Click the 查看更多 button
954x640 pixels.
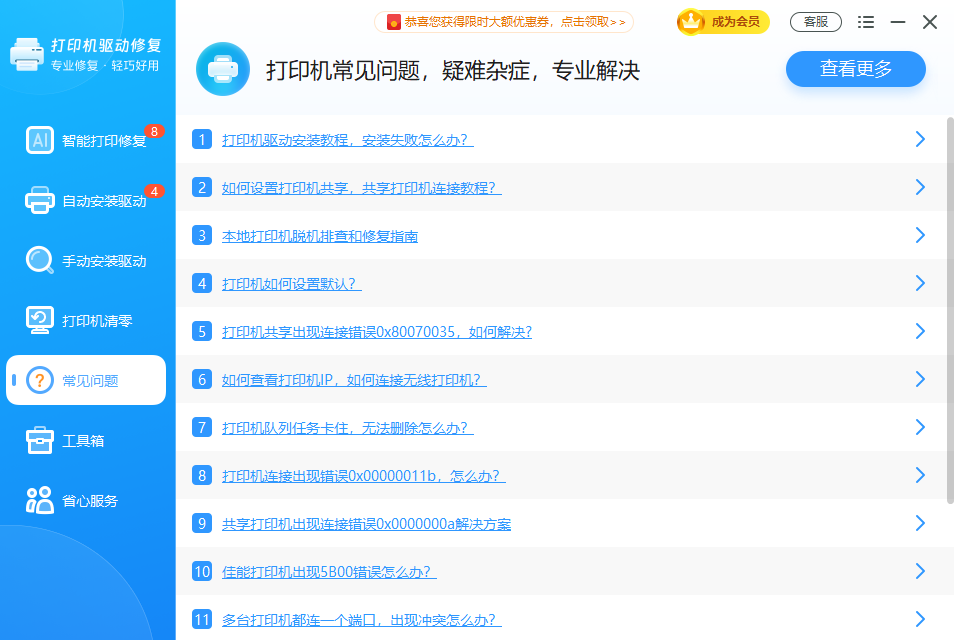point(855,69)
